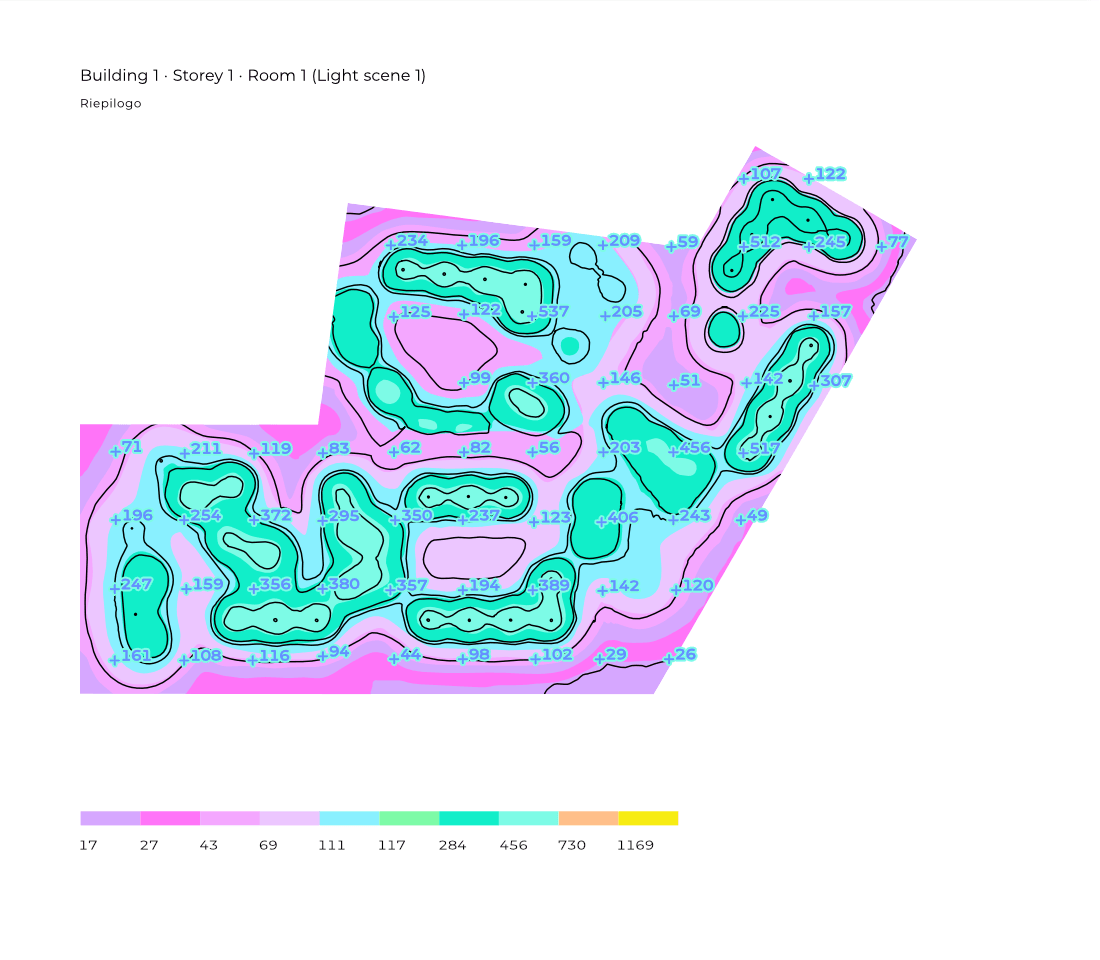
Task: Select the green 117 legend swatch
Action: [409, 818]
